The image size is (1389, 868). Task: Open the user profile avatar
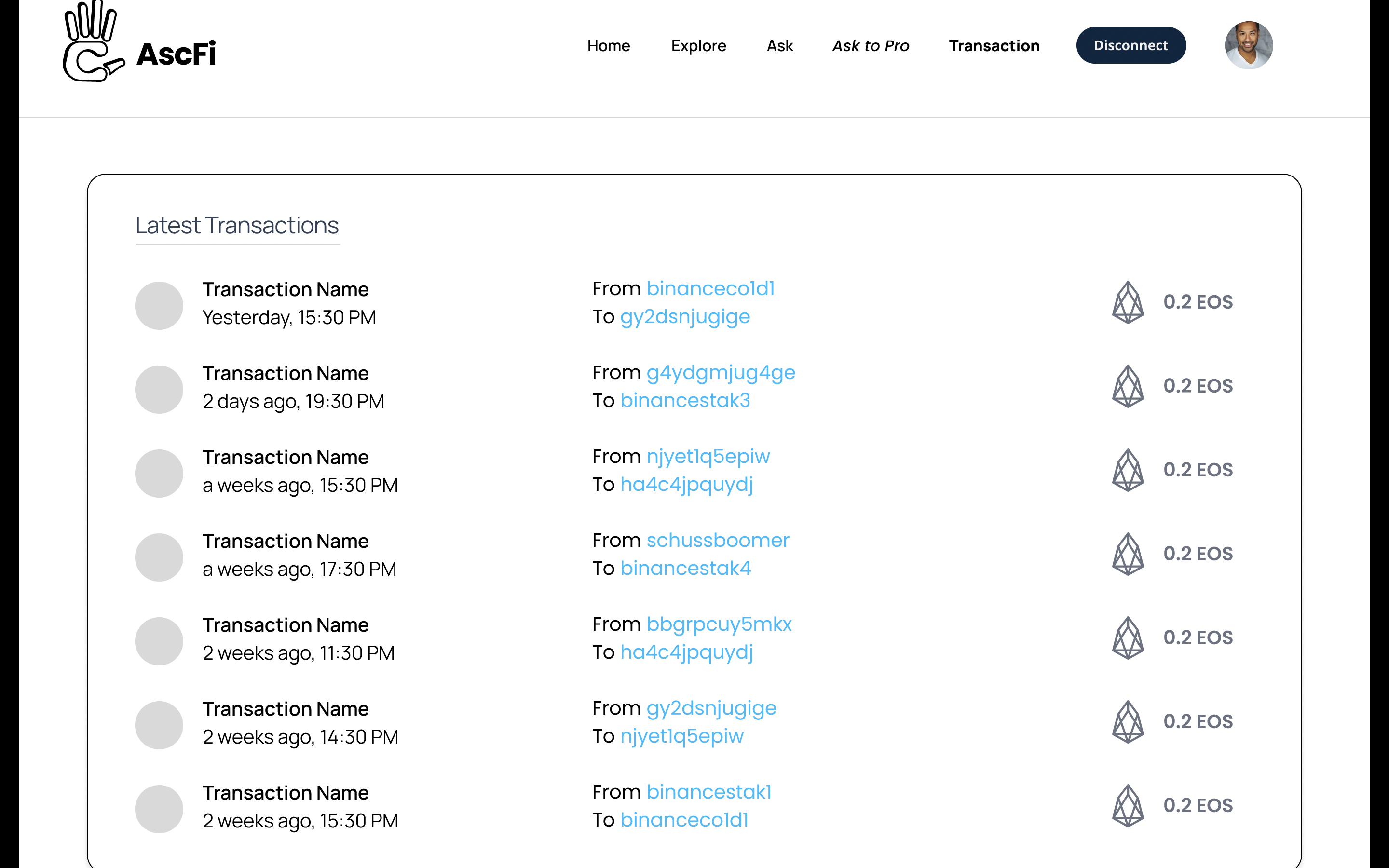pyautogui.click(x=1248, y=45)
